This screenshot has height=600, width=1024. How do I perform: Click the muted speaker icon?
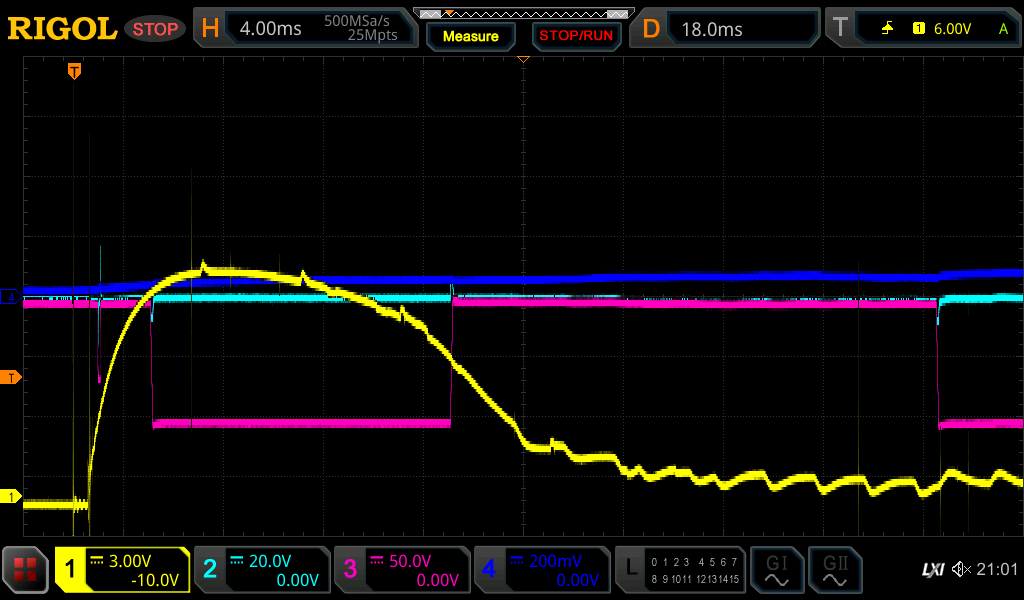tap(961, 570)
